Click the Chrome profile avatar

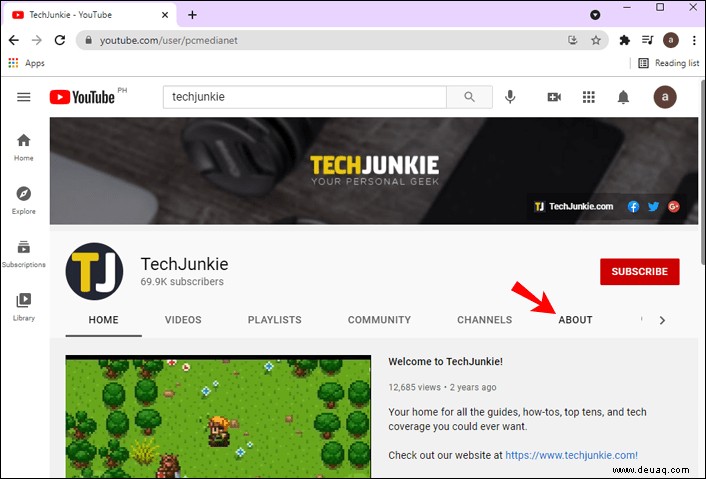click(x=670, y=40)
